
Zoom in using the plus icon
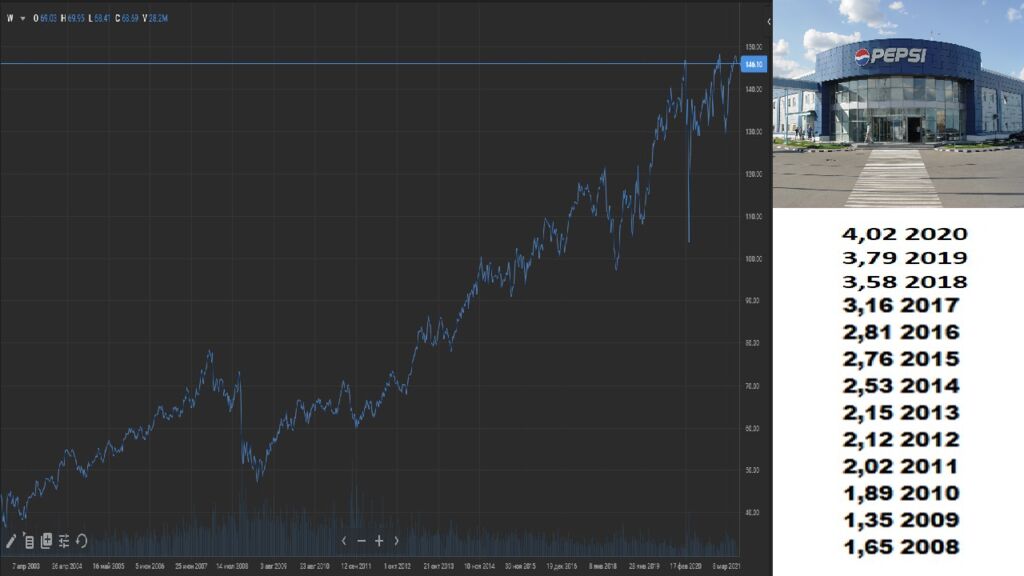[x=379, y=541]
